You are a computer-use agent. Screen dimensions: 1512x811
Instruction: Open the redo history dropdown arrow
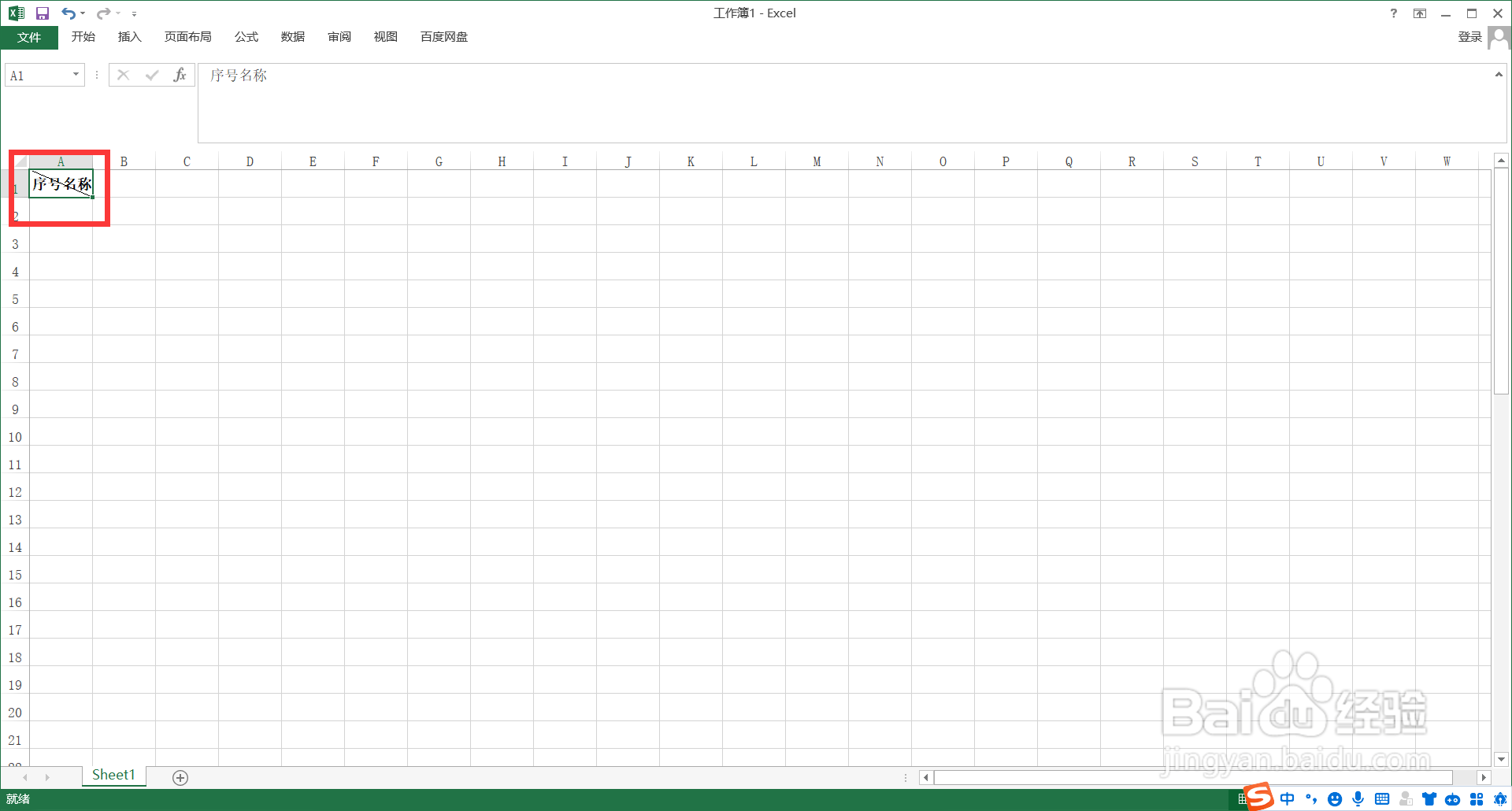pyautogui.click(x=118, y=13)
